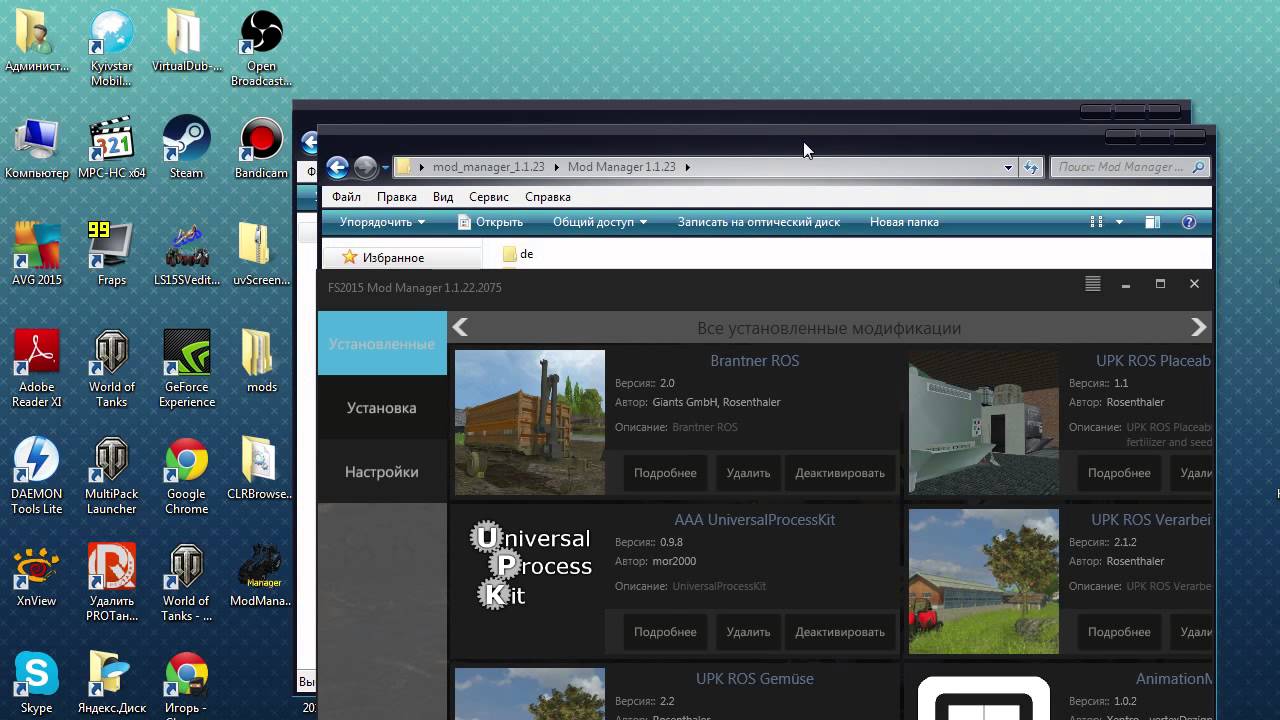
Task: Click Подробнее for Brantner ROS
Action: click(665, 473)
